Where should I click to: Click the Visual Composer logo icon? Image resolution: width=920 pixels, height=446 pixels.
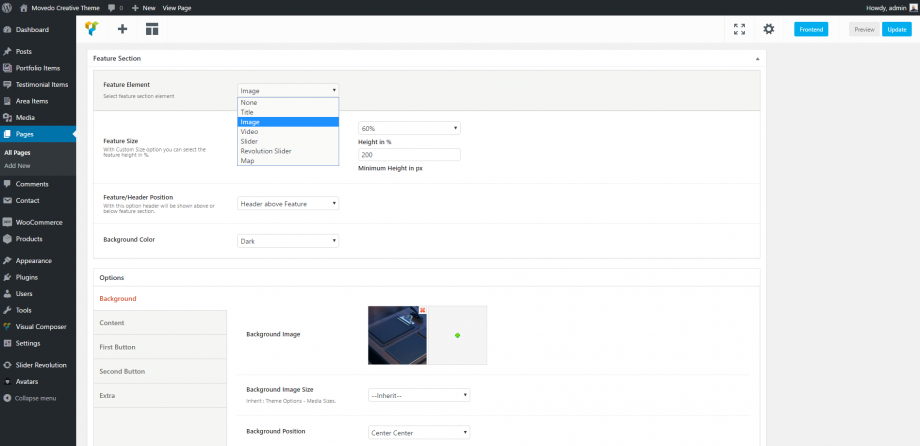click(92, 29)
